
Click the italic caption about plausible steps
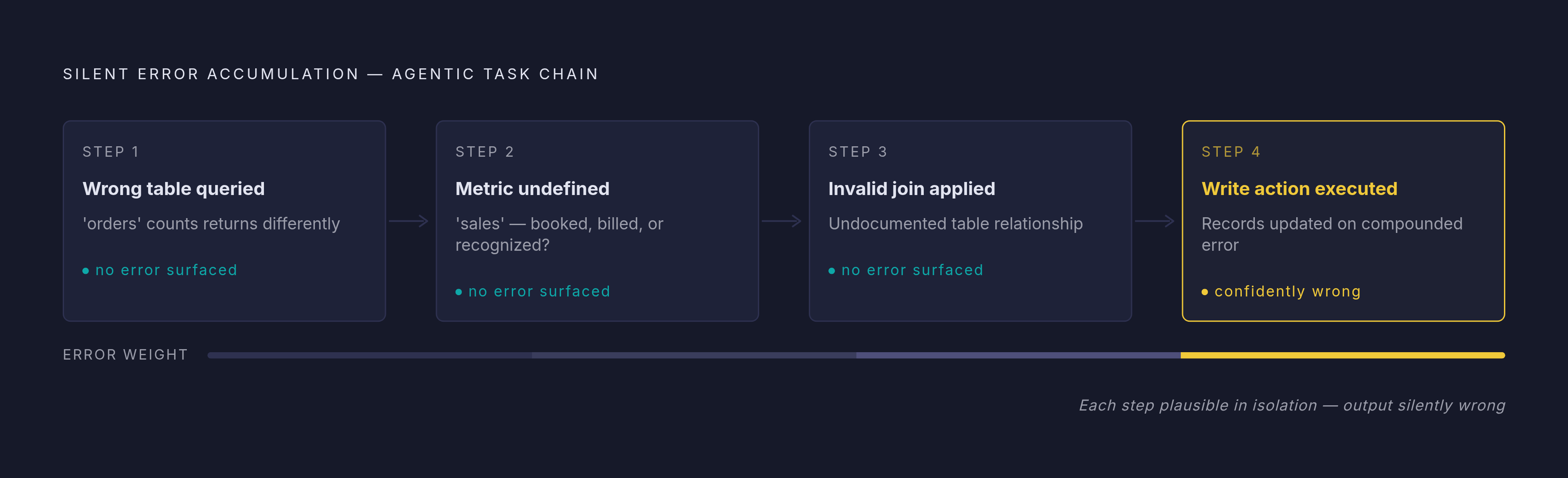[x=1292, y=405]
